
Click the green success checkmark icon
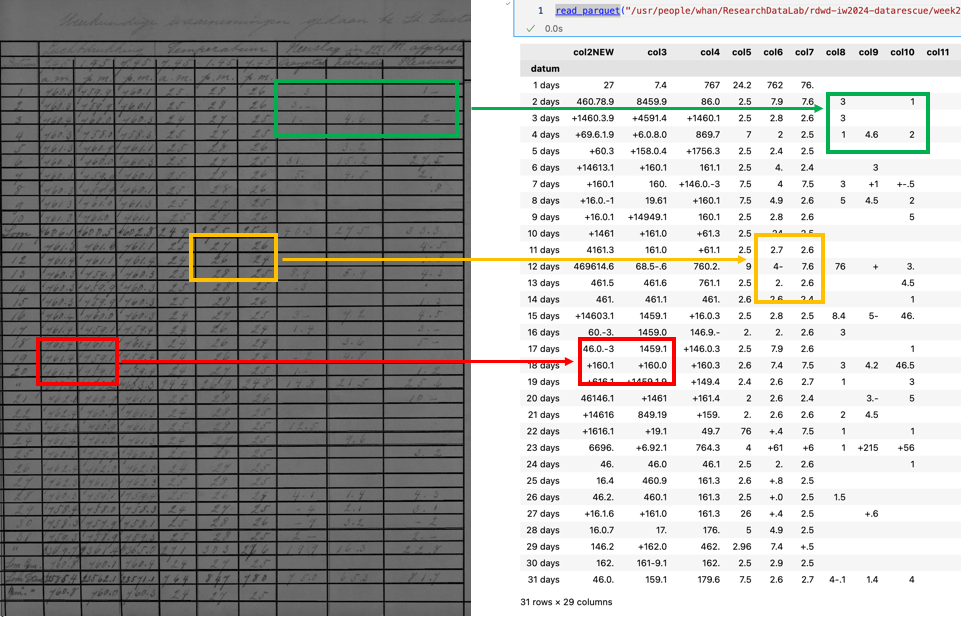coord(529,29)
